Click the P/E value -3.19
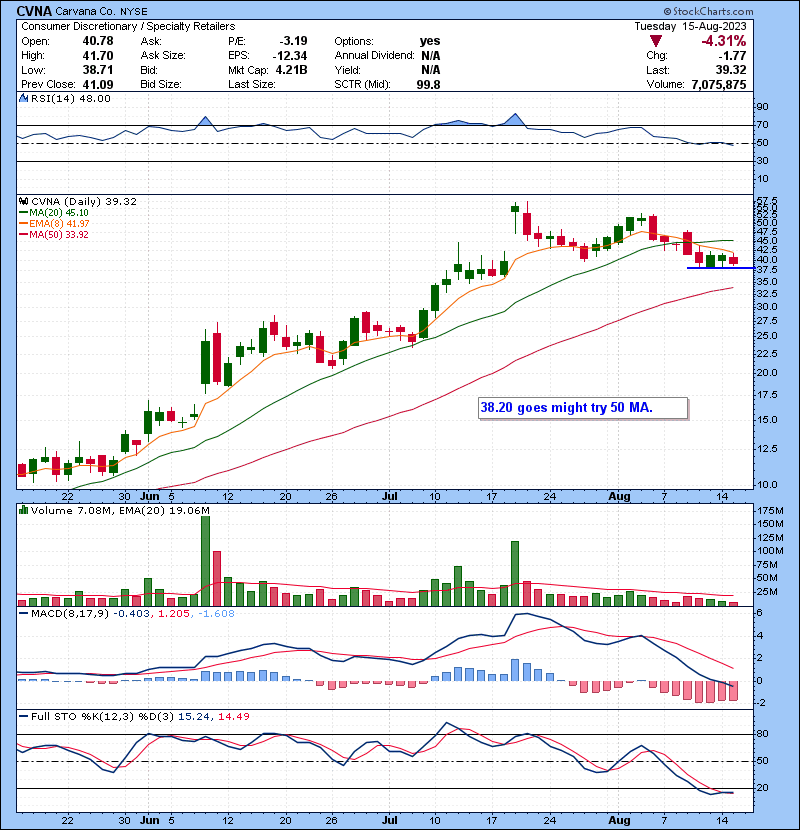The width and height of the screenshot is (800, 830). pyautogui.click(x=293, y=41)
